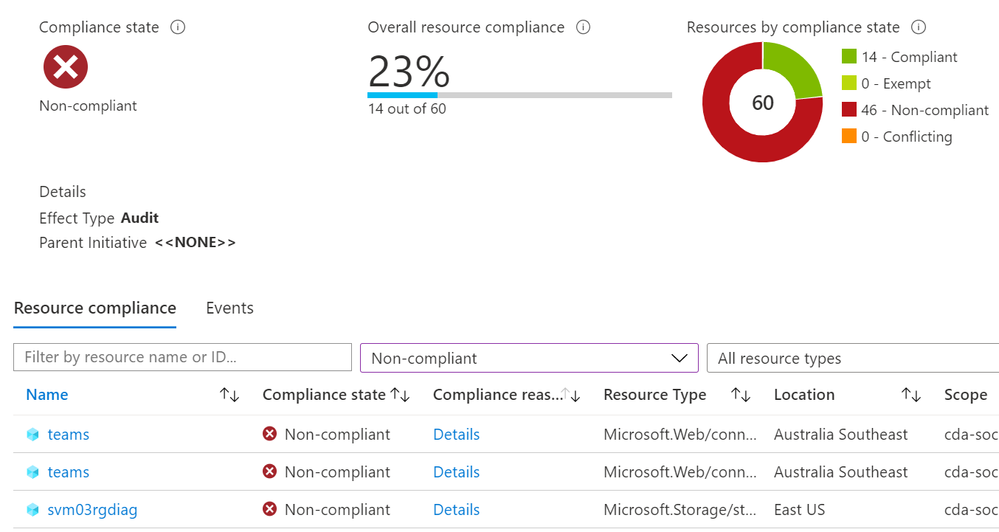Viewport: 999px width, 532px height.
Task: Select the Resource compliance tab
Action: (x=95, y=308)
